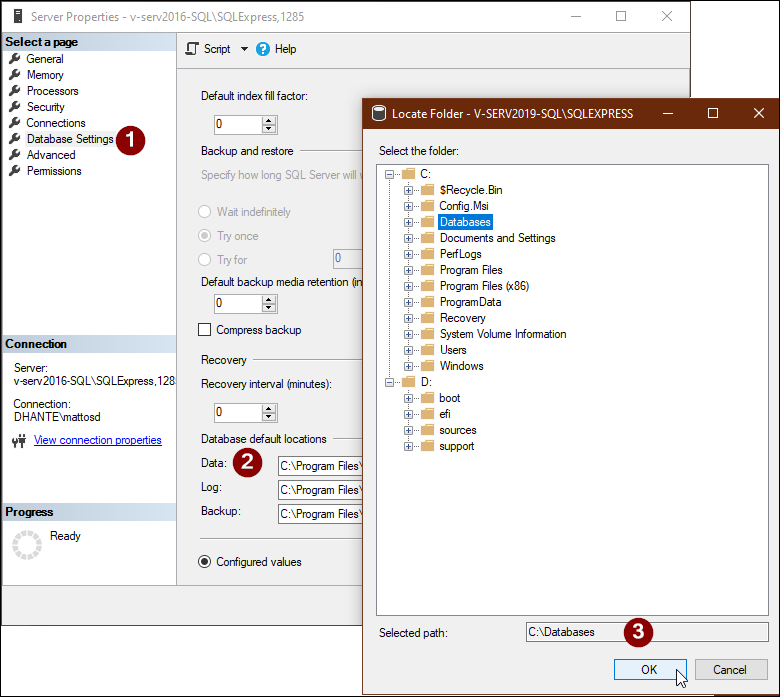Screen dimensions: 780x697
Task: Click the Users folder icon
Action: point(427,350)
